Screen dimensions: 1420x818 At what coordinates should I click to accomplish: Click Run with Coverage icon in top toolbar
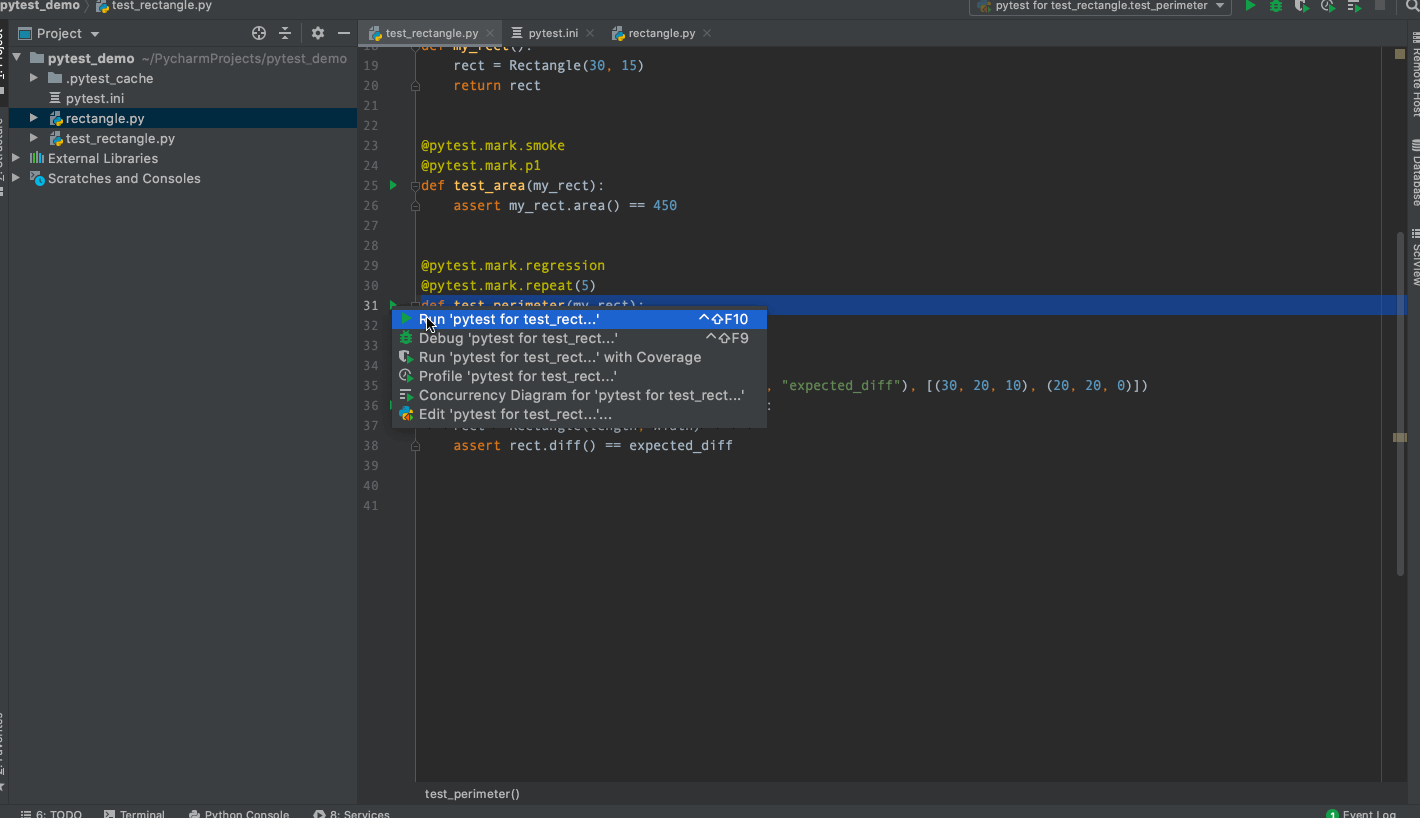pos(1301,6)
